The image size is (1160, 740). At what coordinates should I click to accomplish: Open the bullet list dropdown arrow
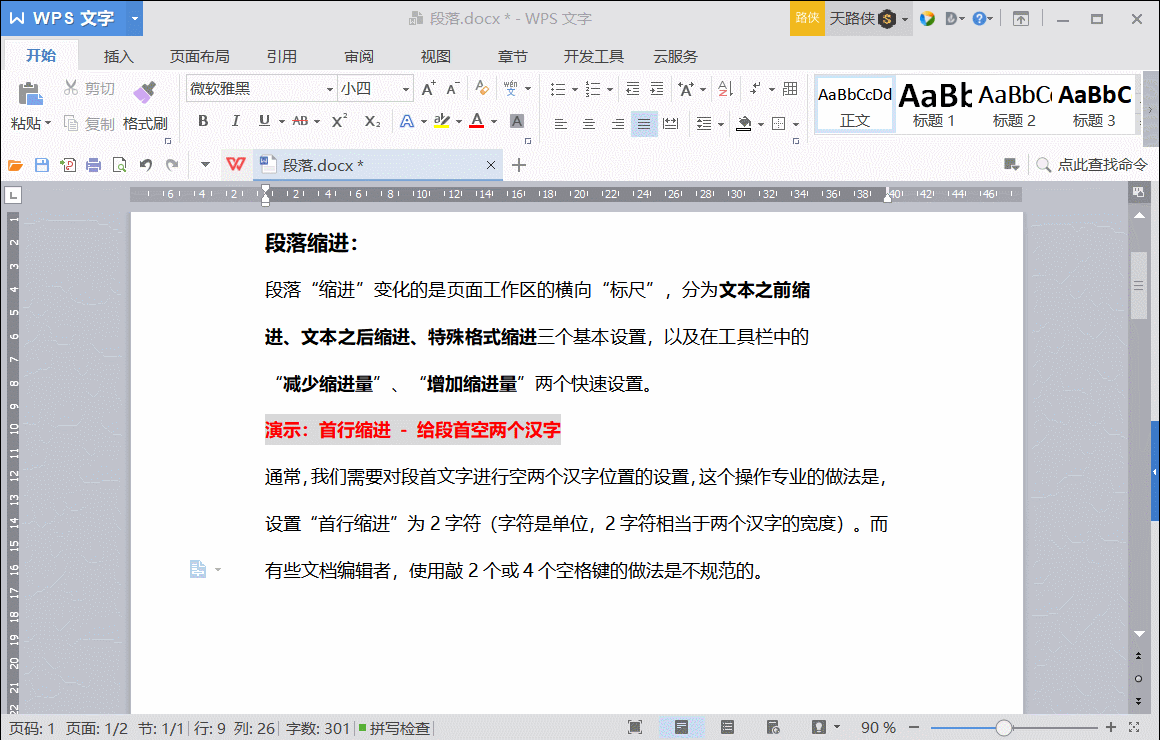point(575,90)
